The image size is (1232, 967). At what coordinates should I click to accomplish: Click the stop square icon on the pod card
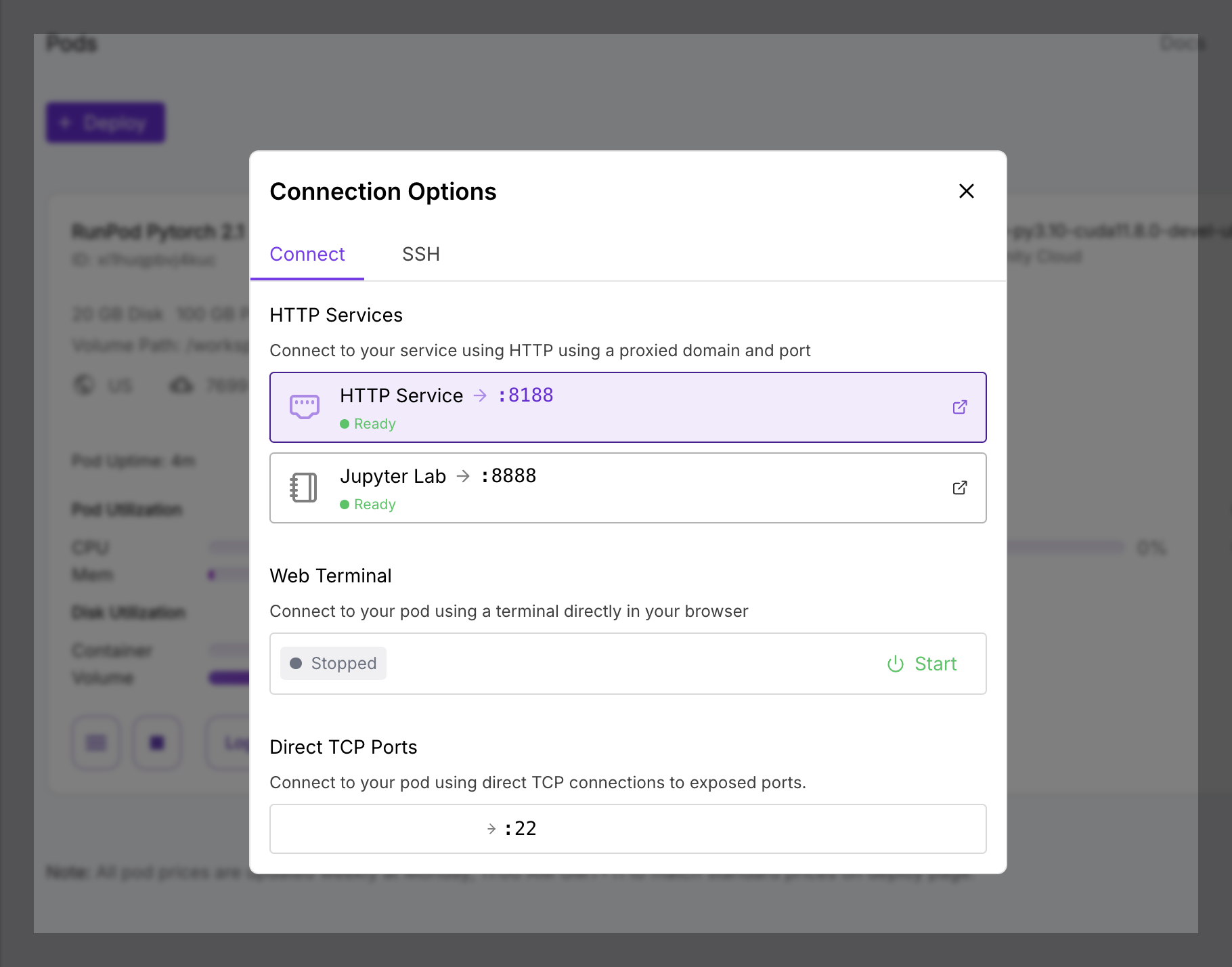point(156,743)
